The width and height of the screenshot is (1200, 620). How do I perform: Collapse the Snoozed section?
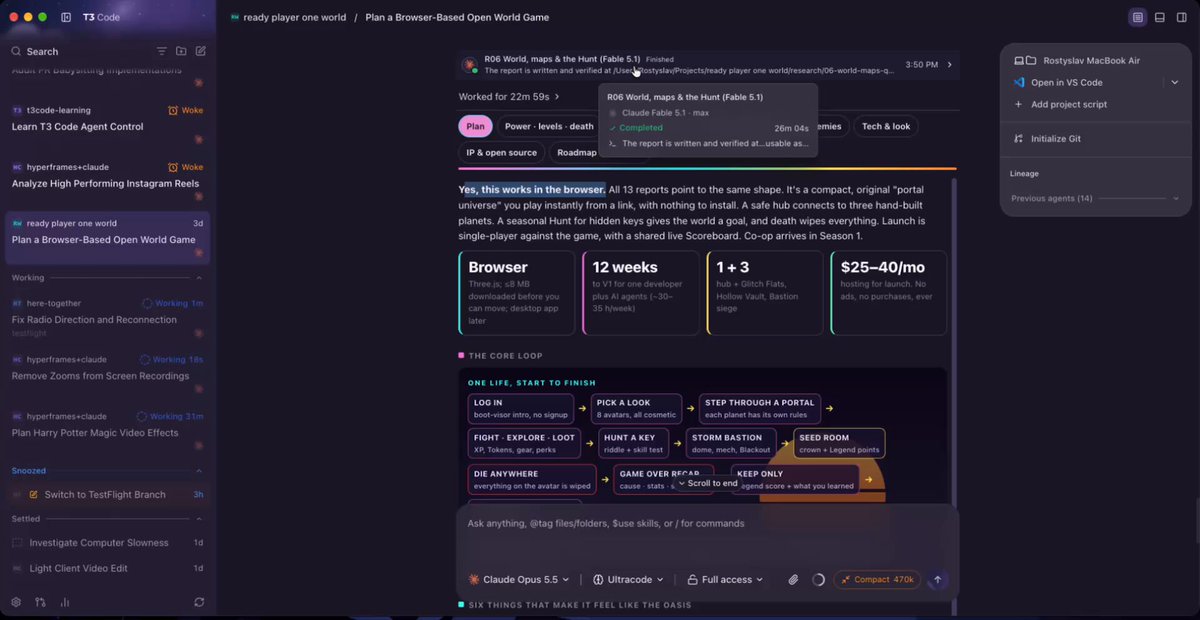[x=199, y=471]
